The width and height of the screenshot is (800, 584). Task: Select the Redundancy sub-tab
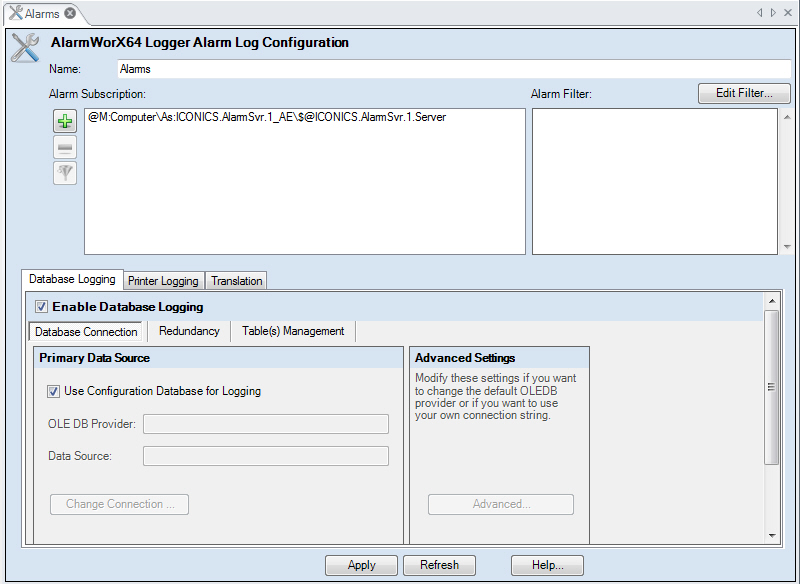[x=189, y=331]
